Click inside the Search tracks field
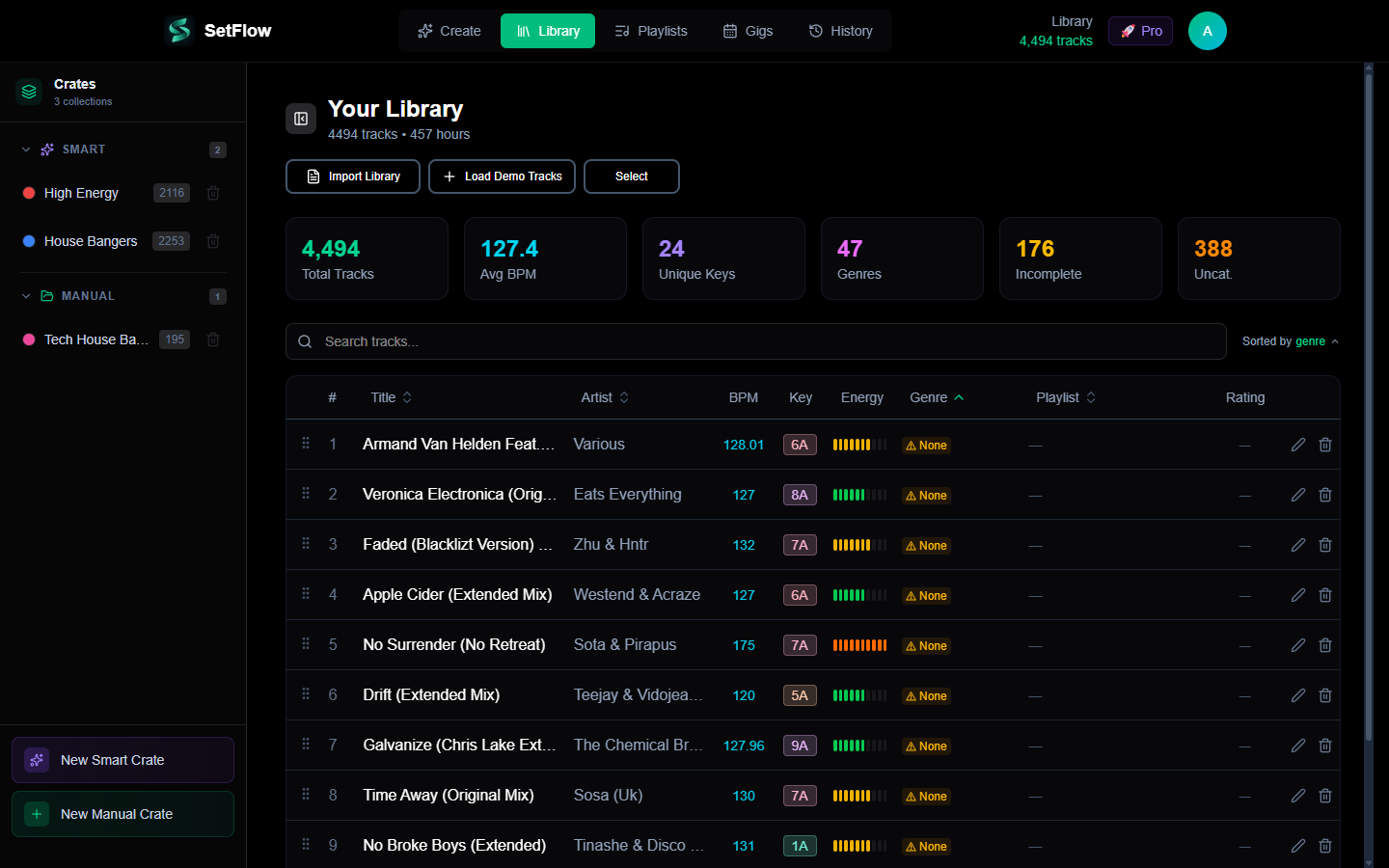This screenshot has height=868, width=1389. pos(675,341)
